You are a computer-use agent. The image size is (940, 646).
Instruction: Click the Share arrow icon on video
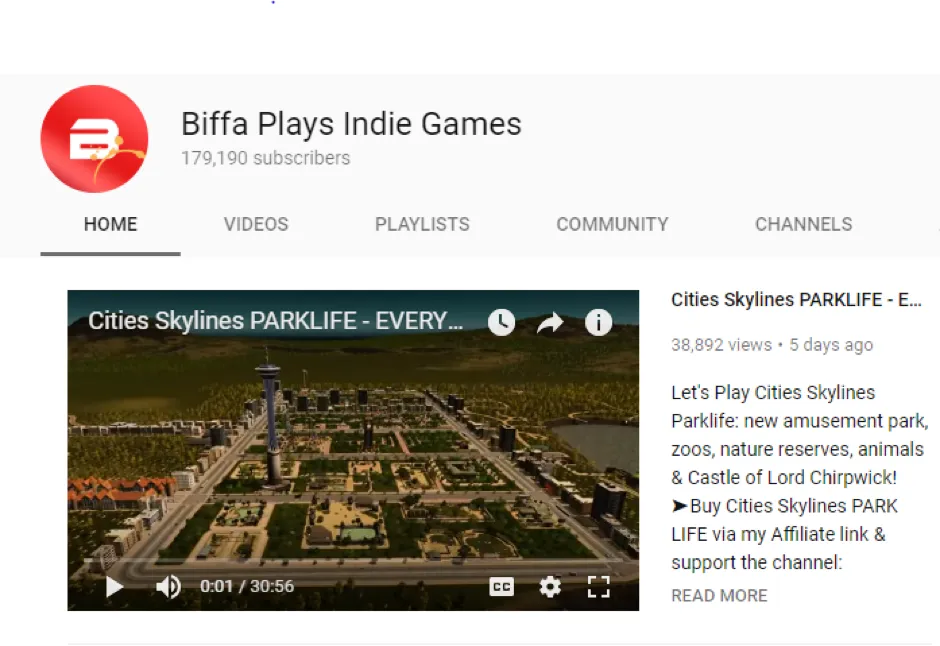(550, 322)
